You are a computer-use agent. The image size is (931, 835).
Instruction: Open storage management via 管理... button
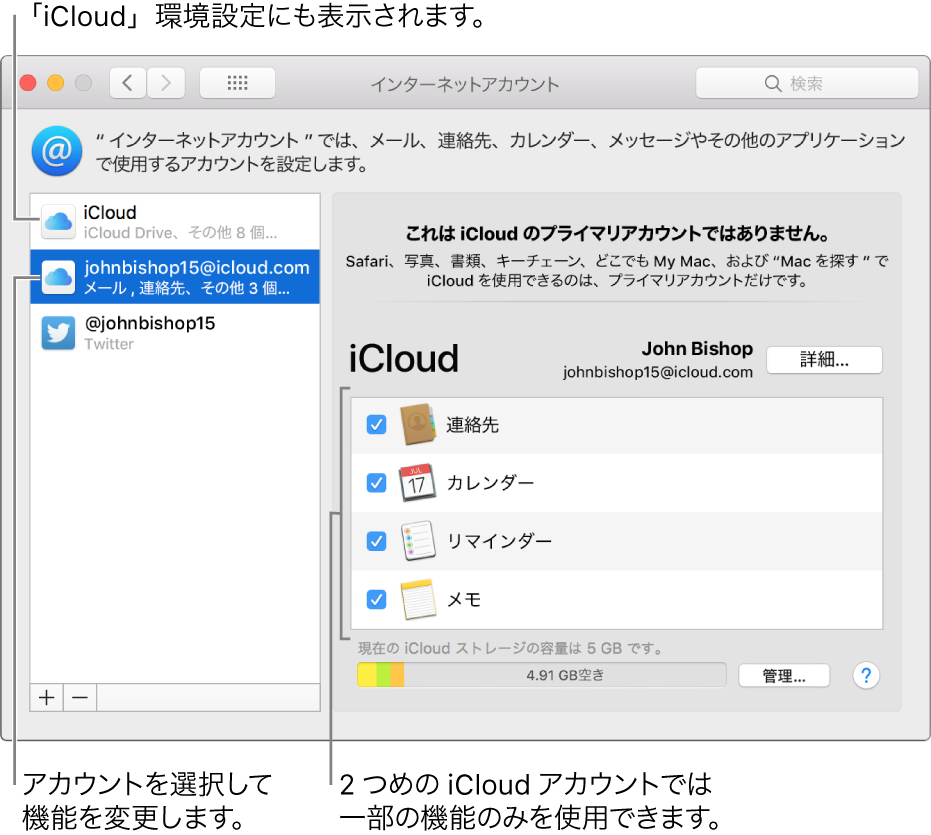(784, 675)
